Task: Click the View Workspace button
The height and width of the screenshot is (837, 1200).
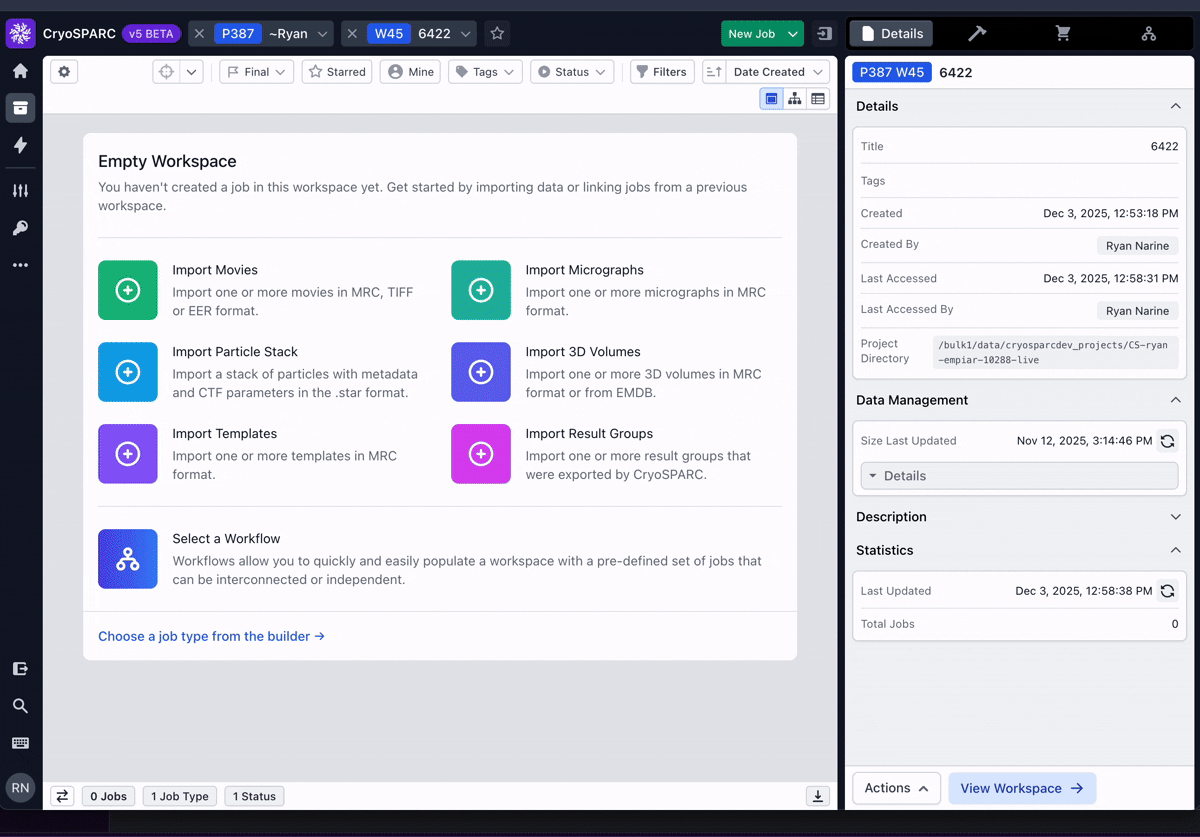Action: click(x=1021, y=788)
